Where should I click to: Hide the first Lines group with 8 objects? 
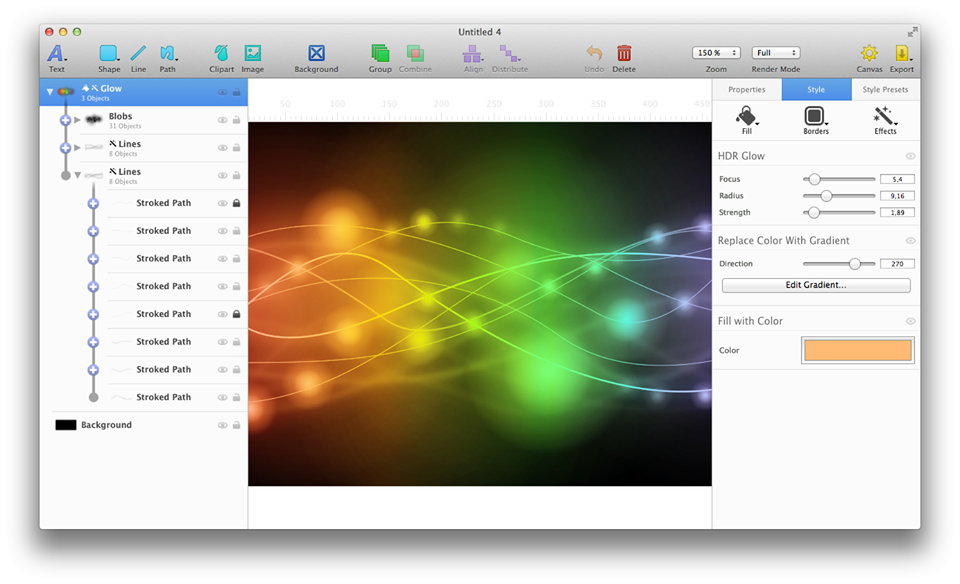222,148
